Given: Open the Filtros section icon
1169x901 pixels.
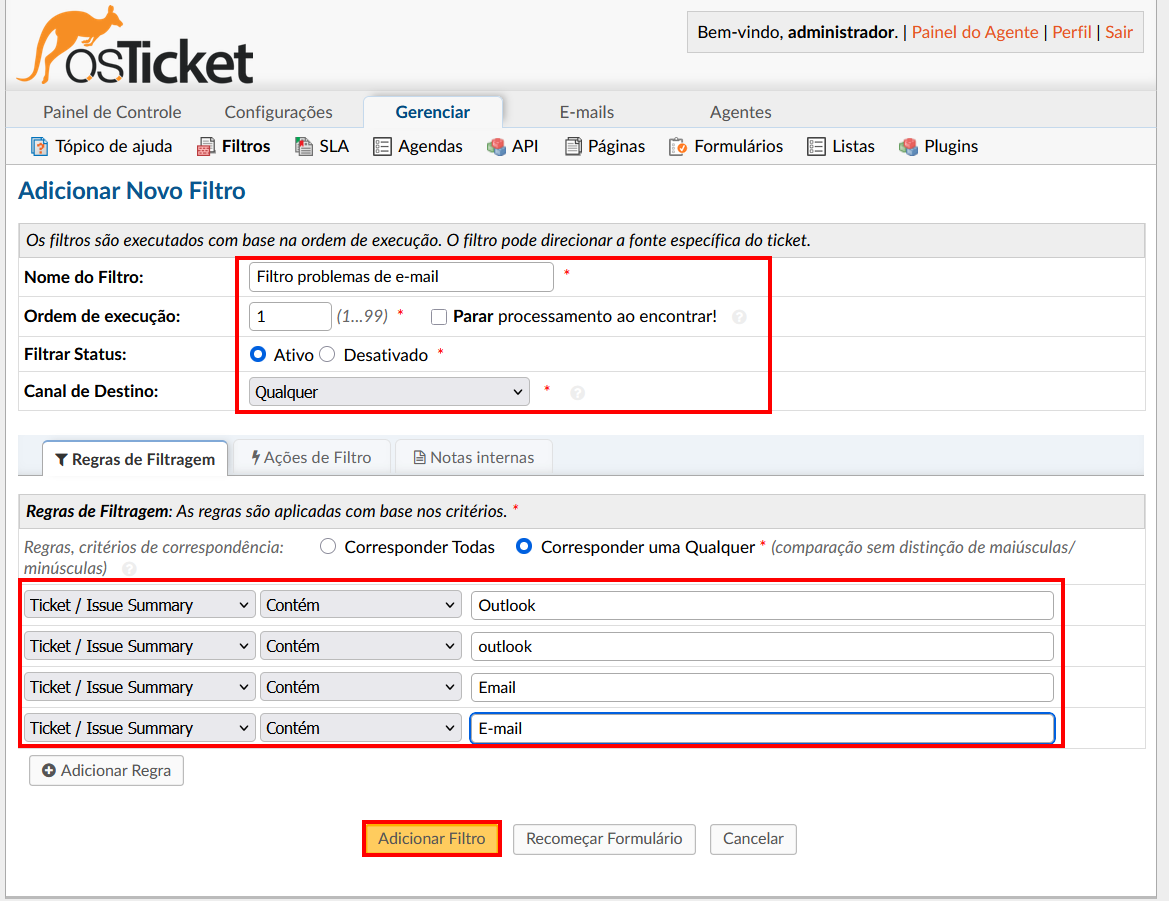Looking at the screenshot, I should click(205, 146).
